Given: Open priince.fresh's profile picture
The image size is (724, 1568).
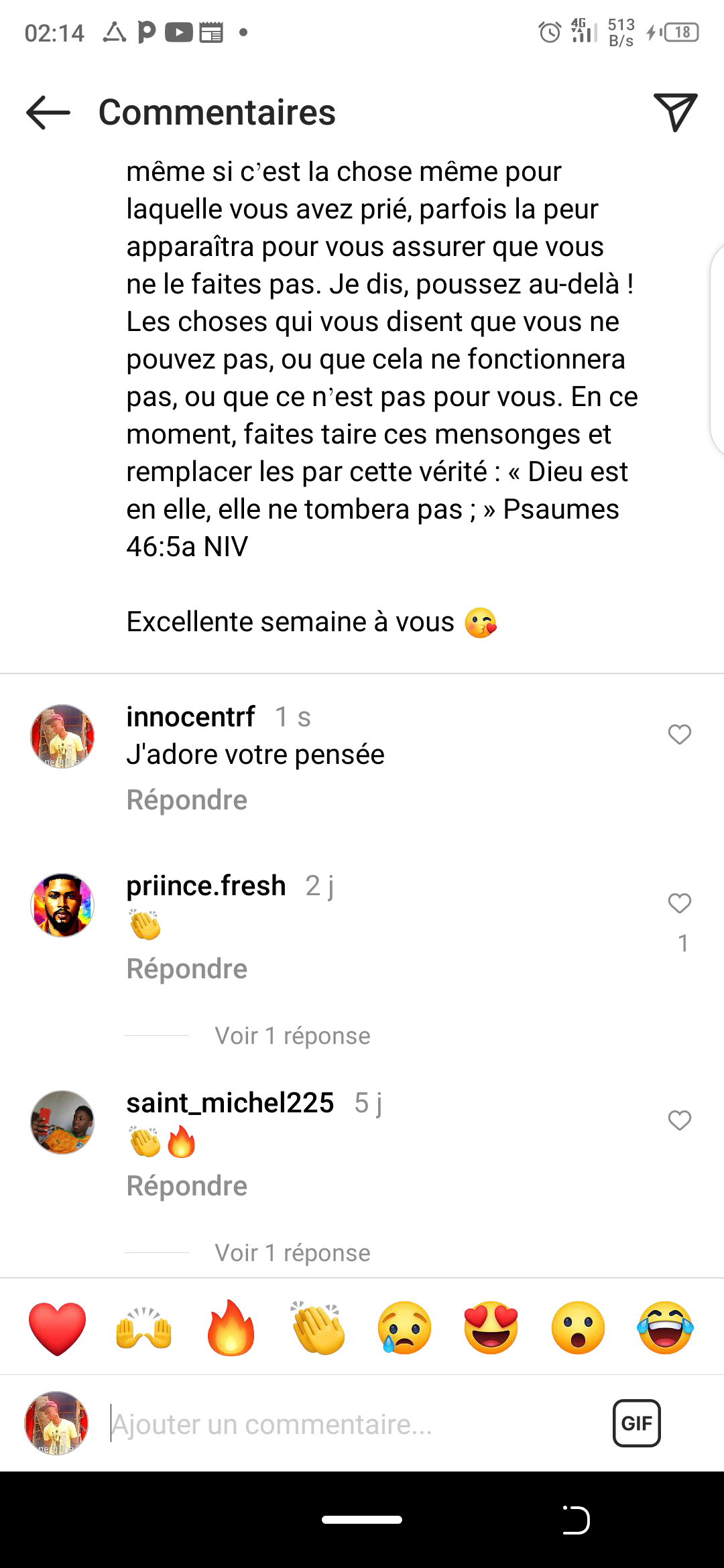Looking at the screenshot, I should [62, 905].
